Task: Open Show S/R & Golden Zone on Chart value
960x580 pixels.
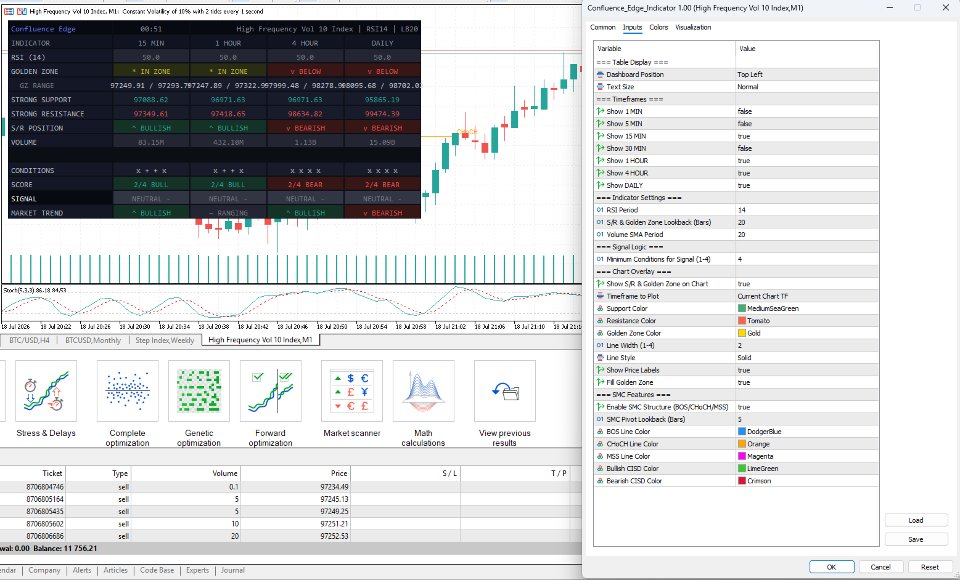Action: click(807, 284)
